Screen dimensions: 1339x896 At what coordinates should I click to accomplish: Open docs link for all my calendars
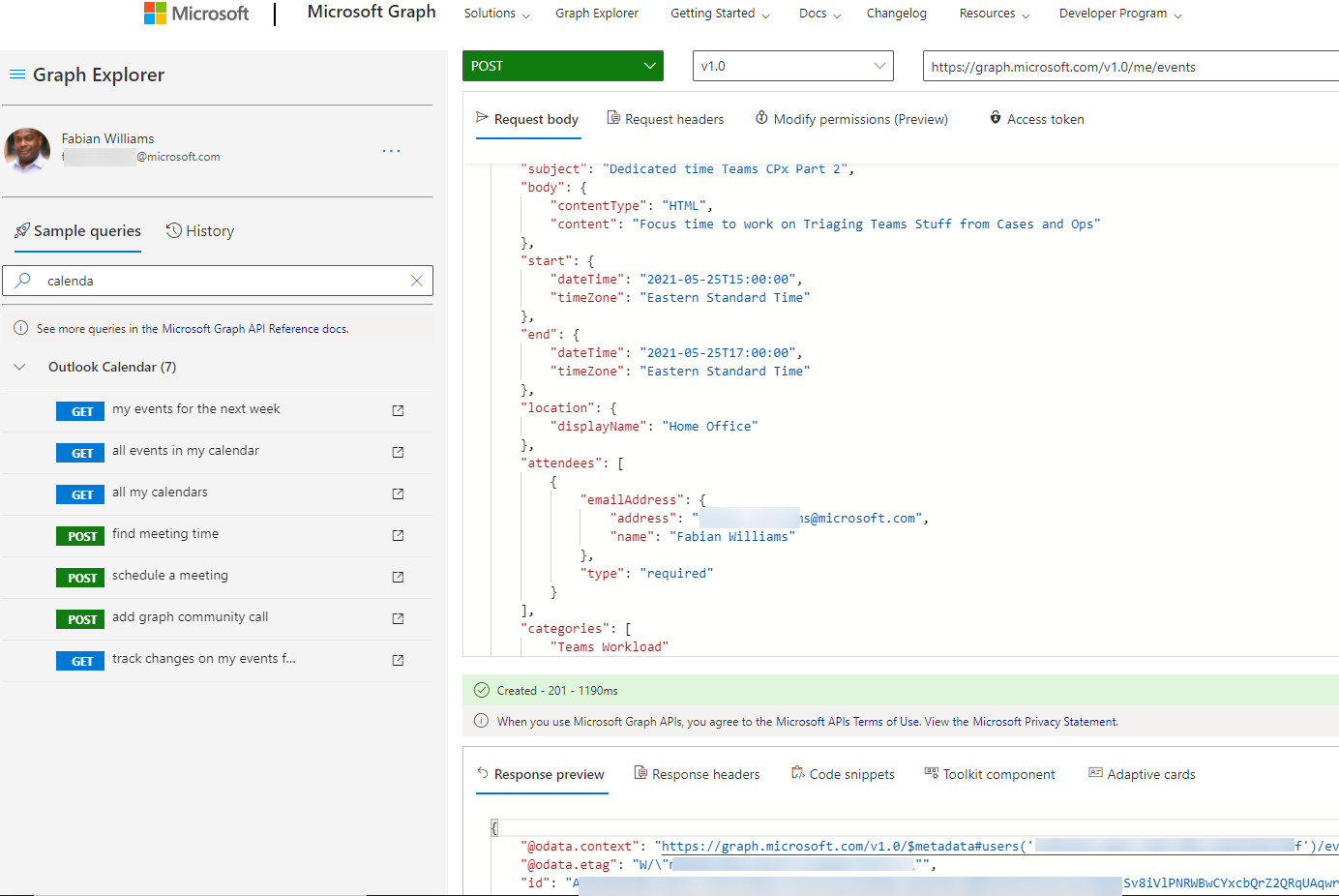398,493
